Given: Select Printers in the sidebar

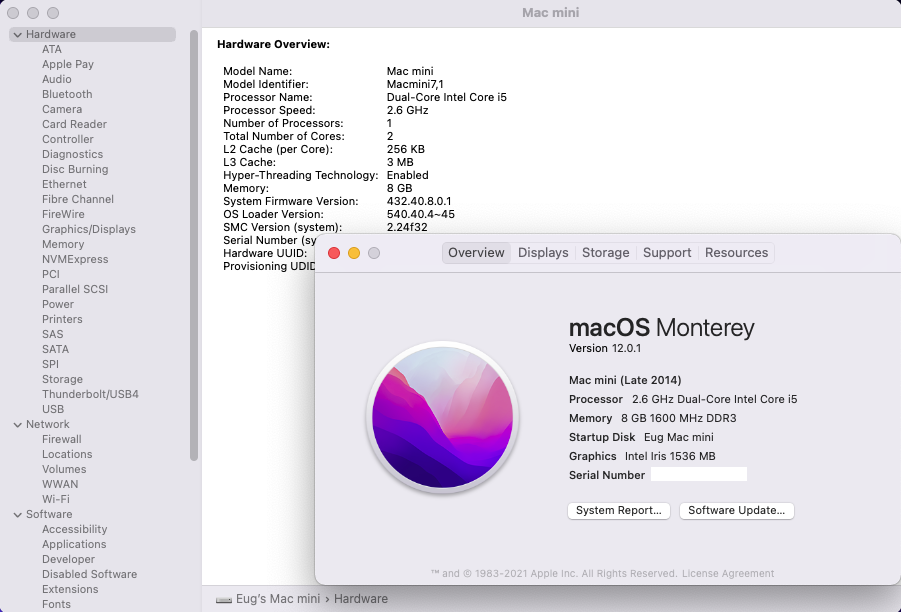Looking at the screenshot, I should (x=62, y=319).
